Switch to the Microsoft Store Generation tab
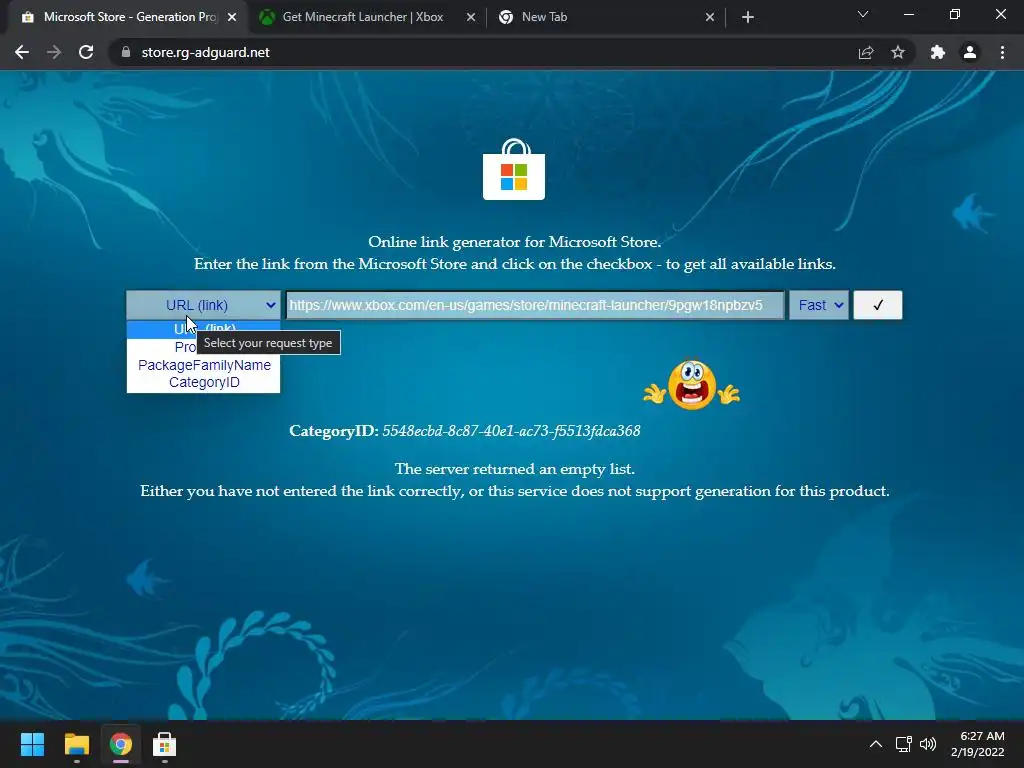 point(124,17)
